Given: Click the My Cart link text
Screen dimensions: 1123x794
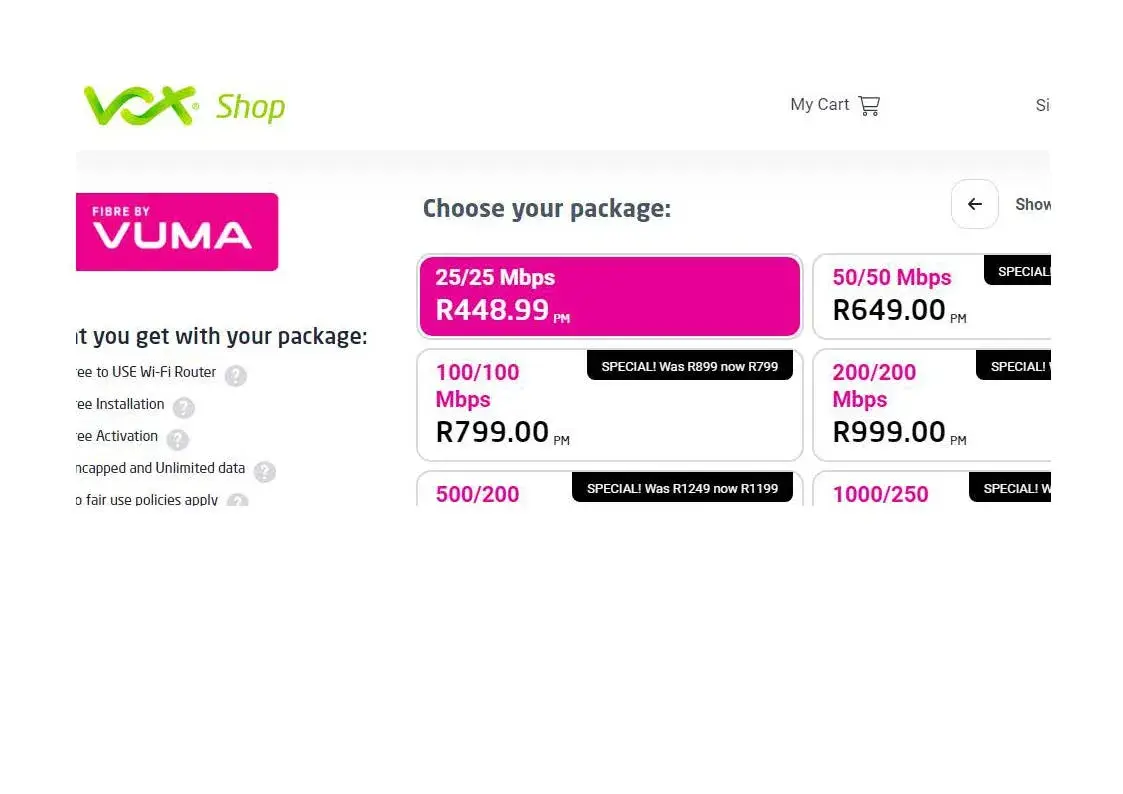Looking at the screenshot, I should 819,105.
